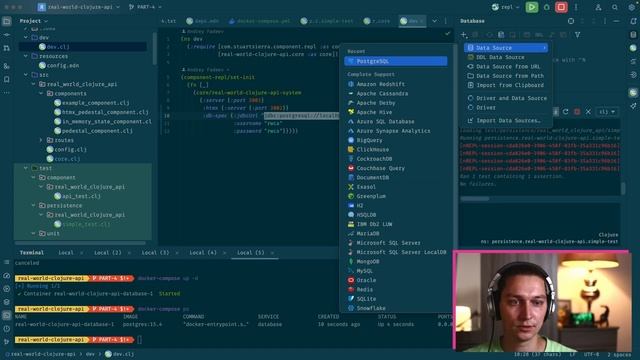Viewport: 640px width, 360px height.
Task: Open the Commit tool window icon in left sidebar
Action: pyautogui.click(x=7, y=35)
